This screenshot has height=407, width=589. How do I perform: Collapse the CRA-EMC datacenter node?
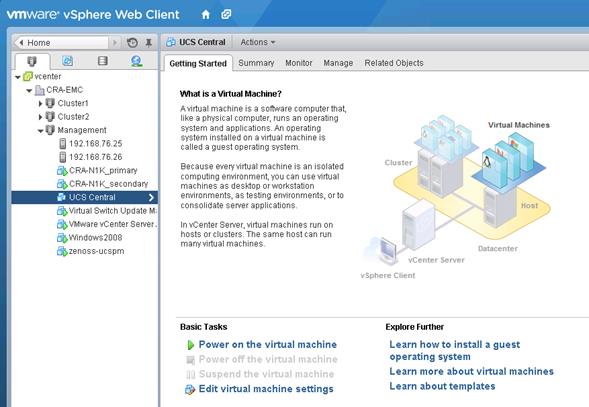(x=29, y=91)
